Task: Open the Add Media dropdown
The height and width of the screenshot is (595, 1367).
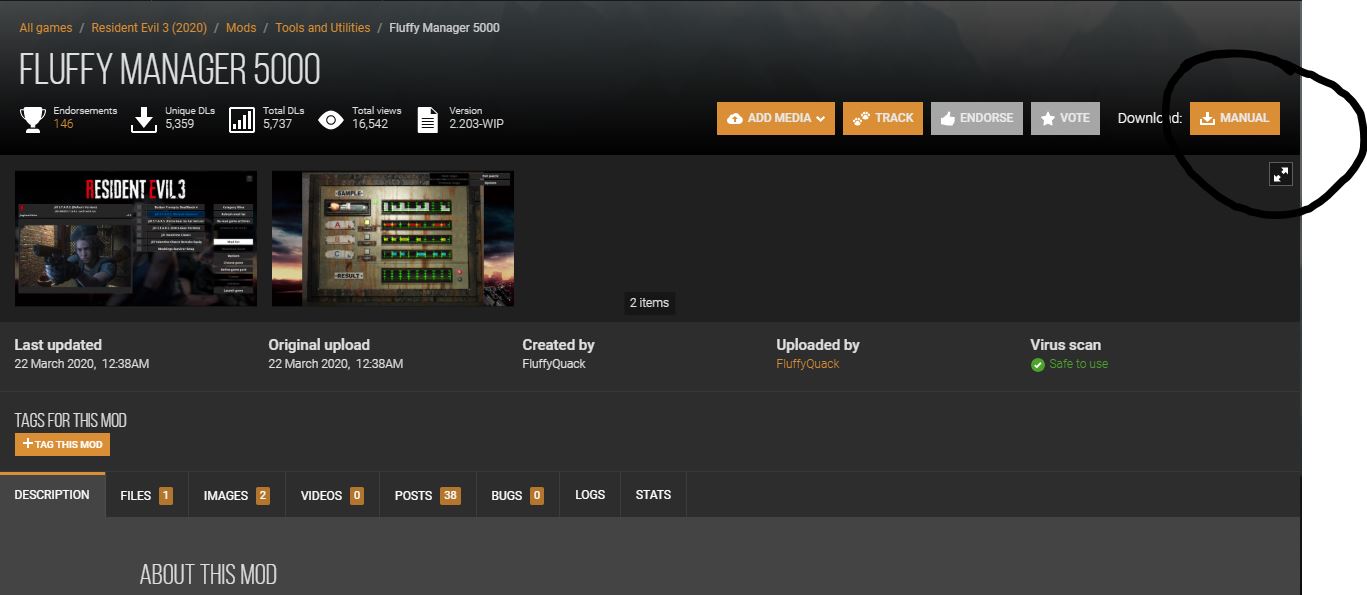Action: pyautogui.click(x=776, y=118)
